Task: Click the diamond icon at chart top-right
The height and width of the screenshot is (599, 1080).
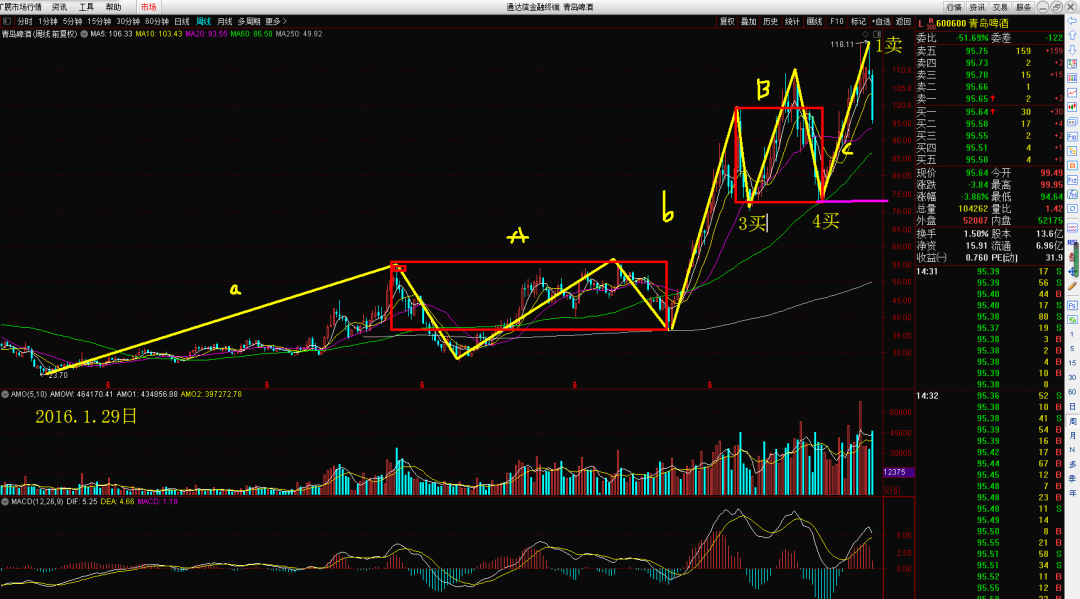Action: (866, 34)
